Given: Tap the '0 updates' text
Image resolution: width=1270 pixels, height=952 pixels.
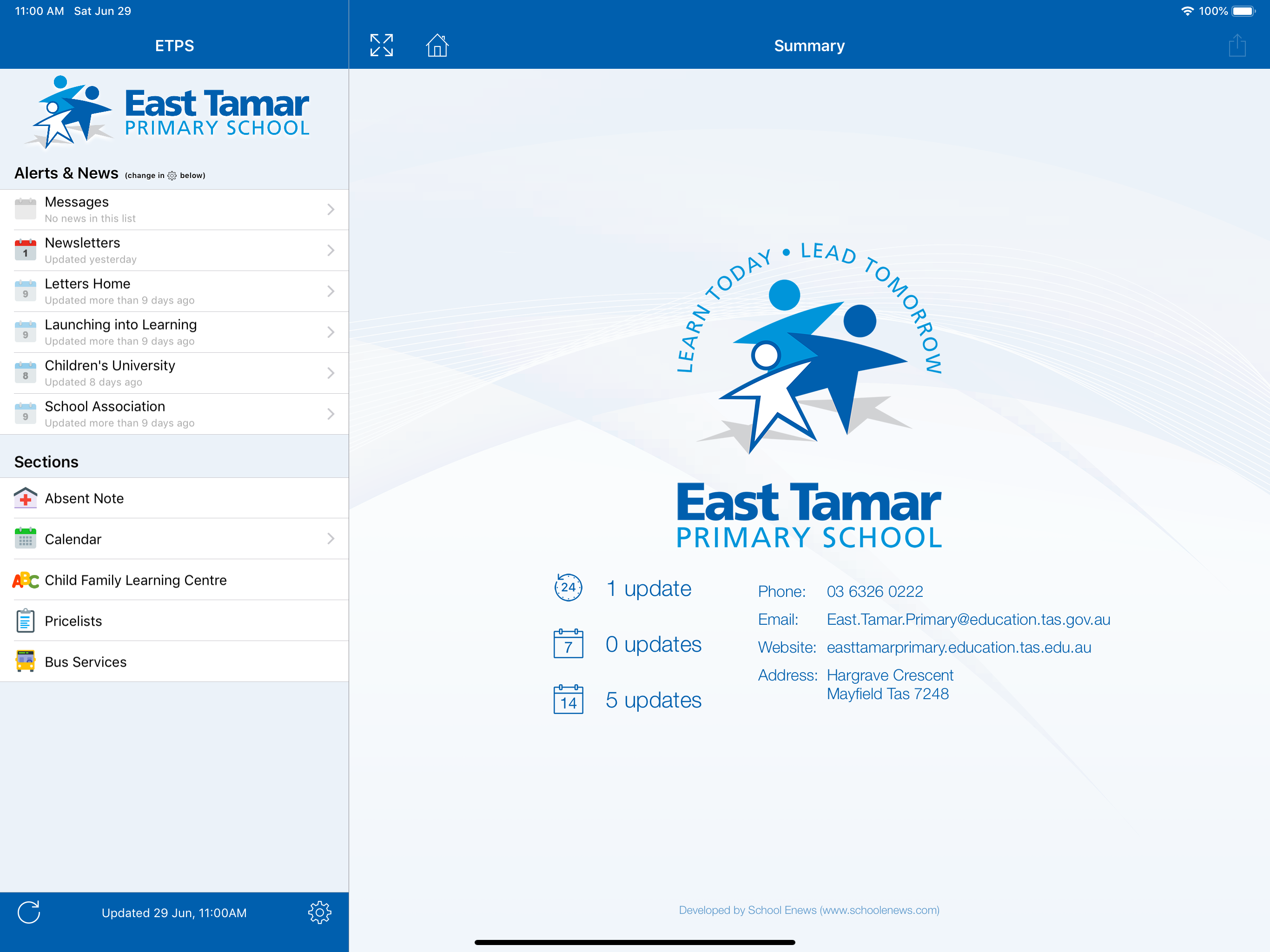Looking at the screenshot, I should [x=654, y=644].
